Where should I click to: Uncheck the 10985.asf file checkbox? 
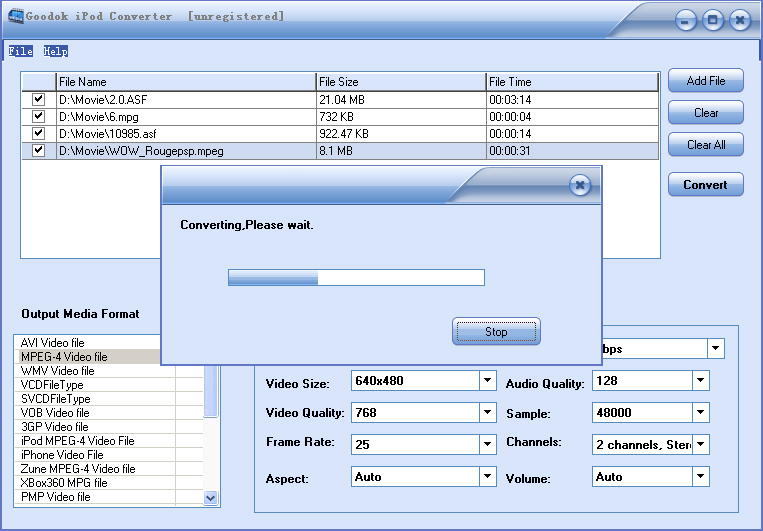pos(38,133)
